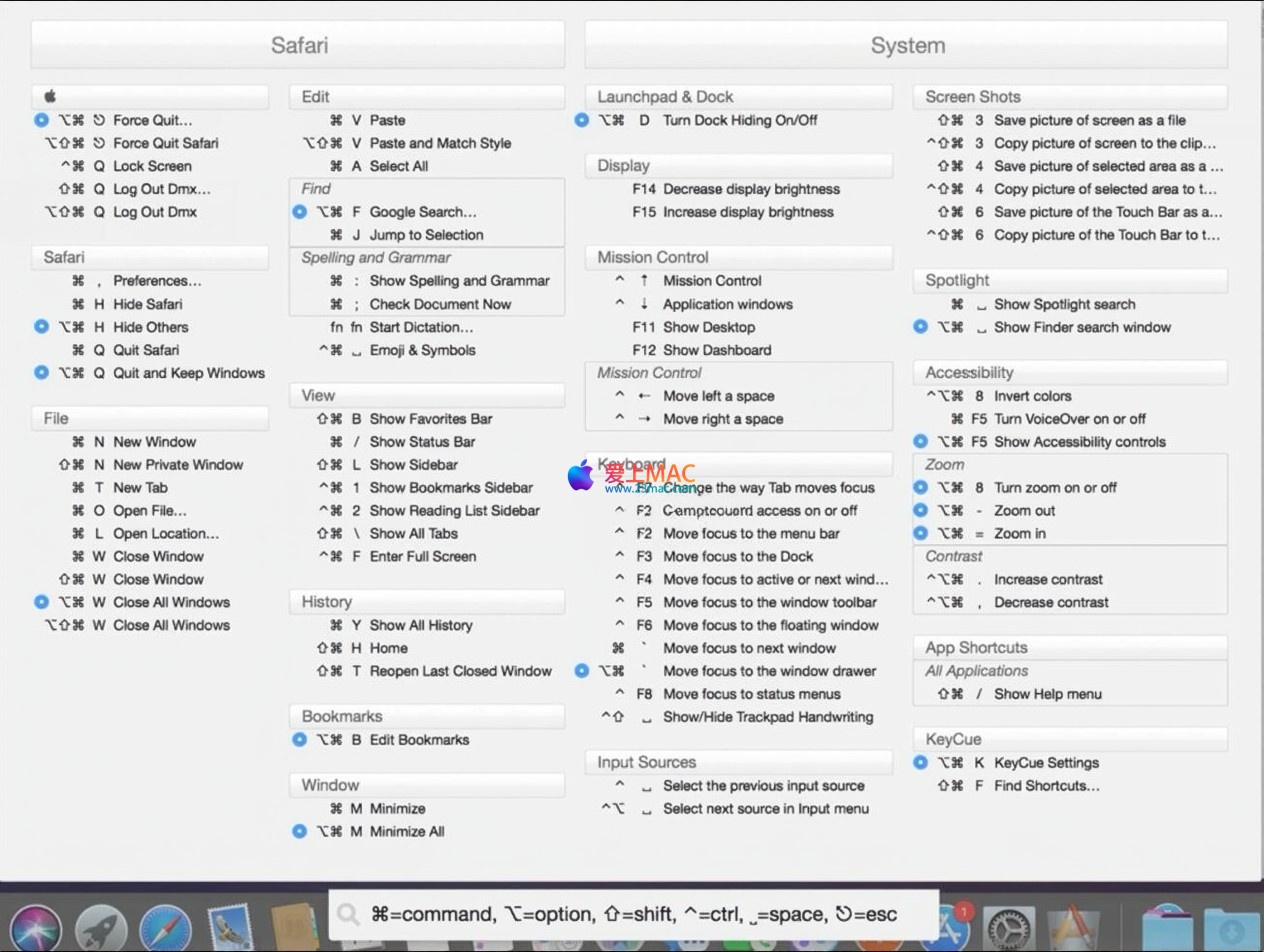Select the Force Quit Safari shortcut

click(x=165, y=143)
